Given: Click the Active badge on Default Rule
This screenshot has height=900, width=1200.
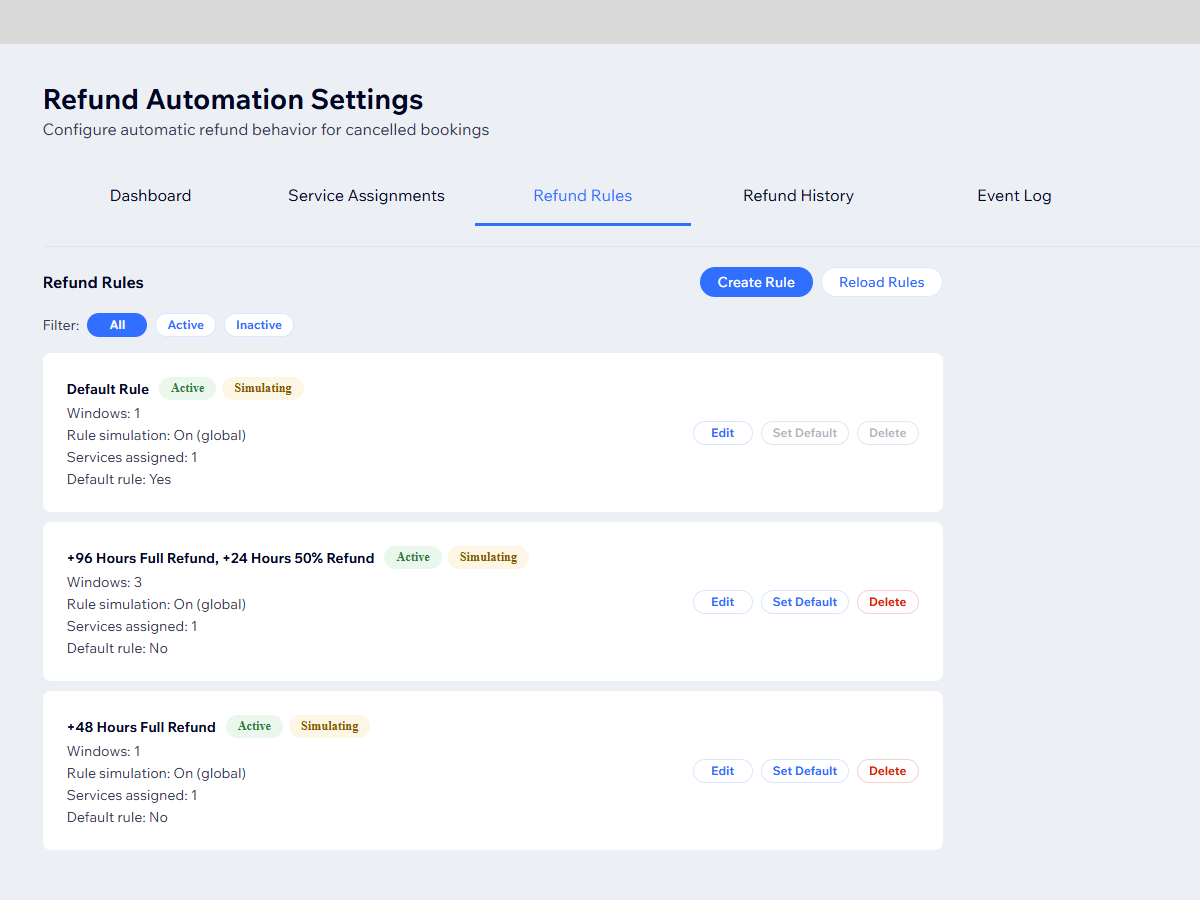Looking at the screenshot, I should [x=187, y=388].
